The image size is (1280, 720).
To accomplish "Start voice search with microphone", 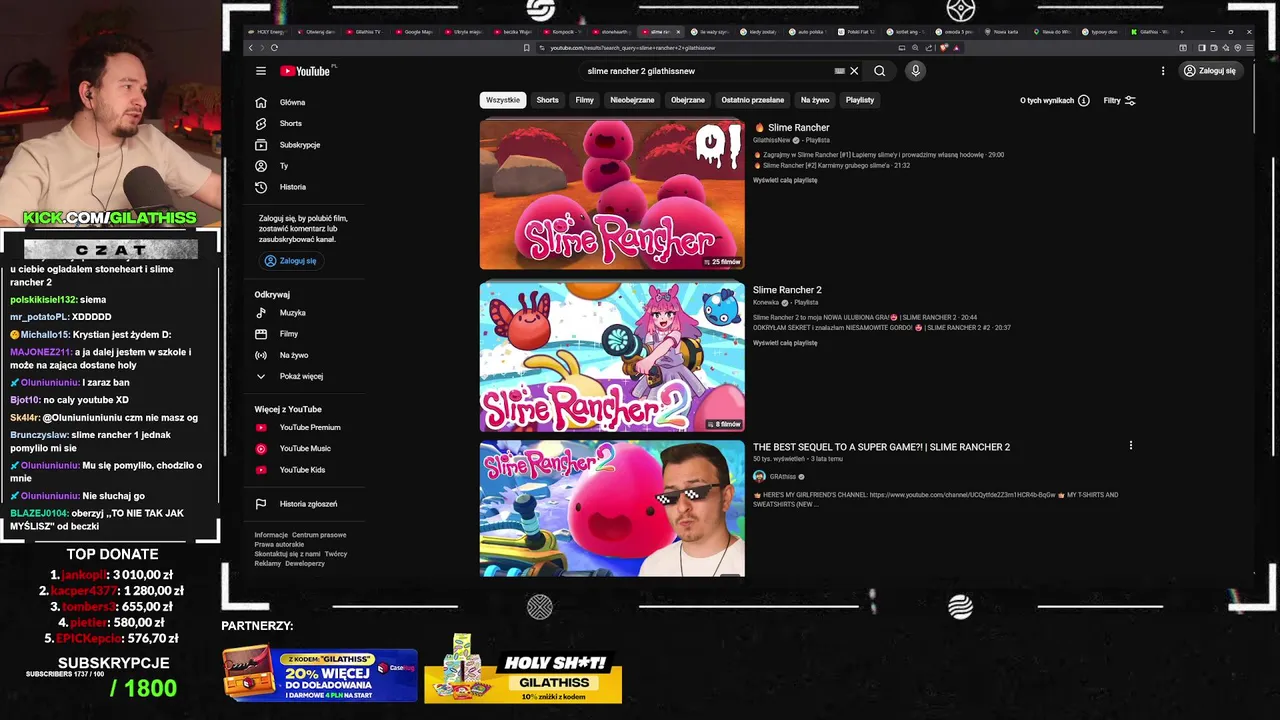I will (915, 71).
